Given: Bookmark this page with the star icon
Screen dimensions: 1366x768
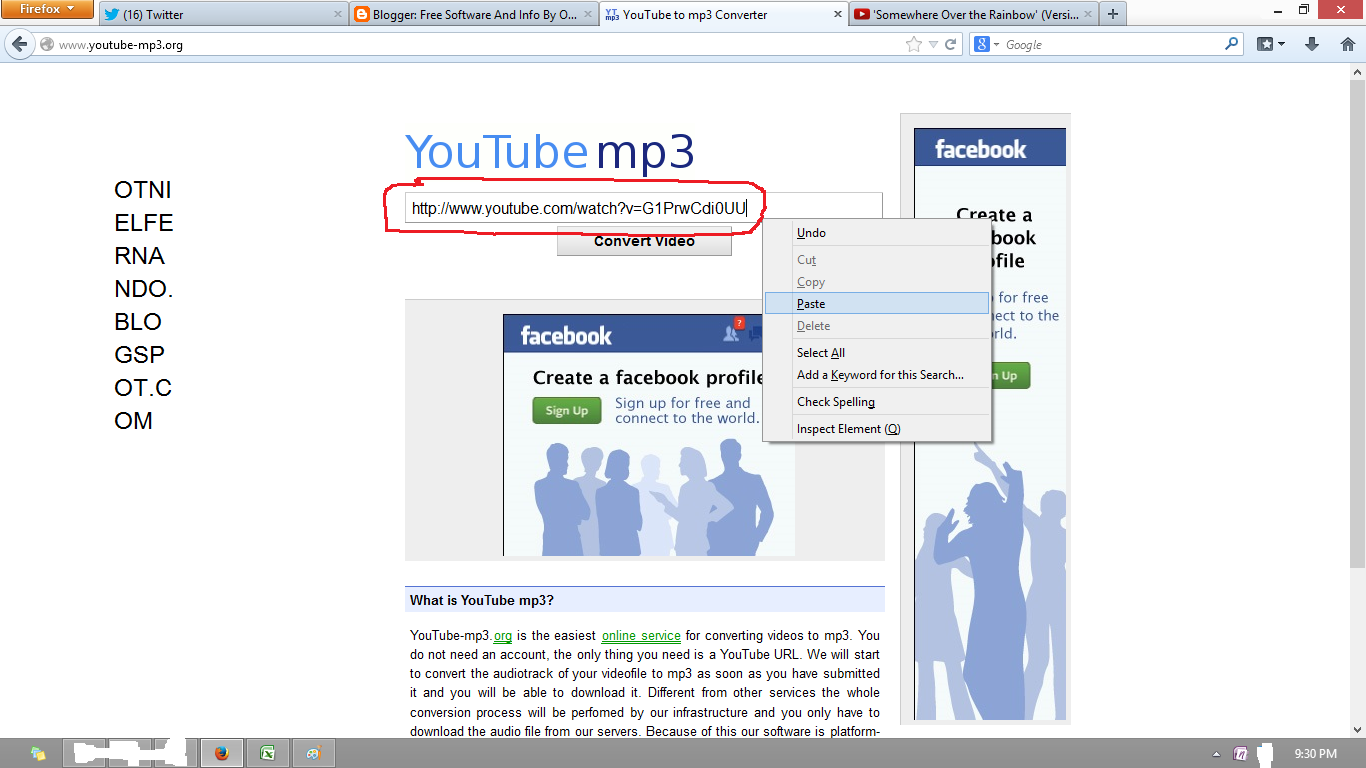Looking at the screenshot, I should pos(913,44).
